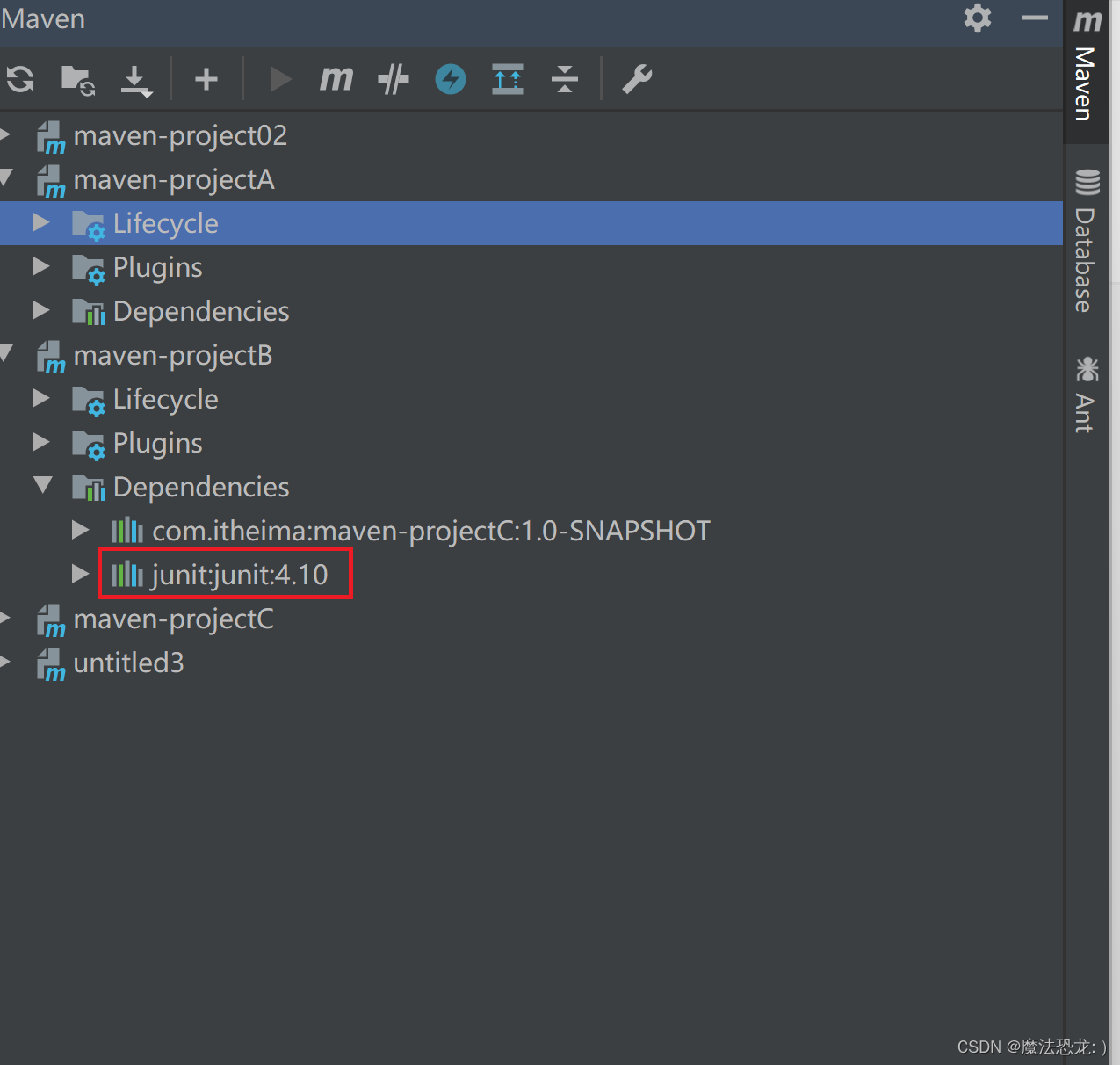The height and width of the screenshot is (1065, 1120).
Task: Select maven-projectB module label
Action: tap(173, 355)
